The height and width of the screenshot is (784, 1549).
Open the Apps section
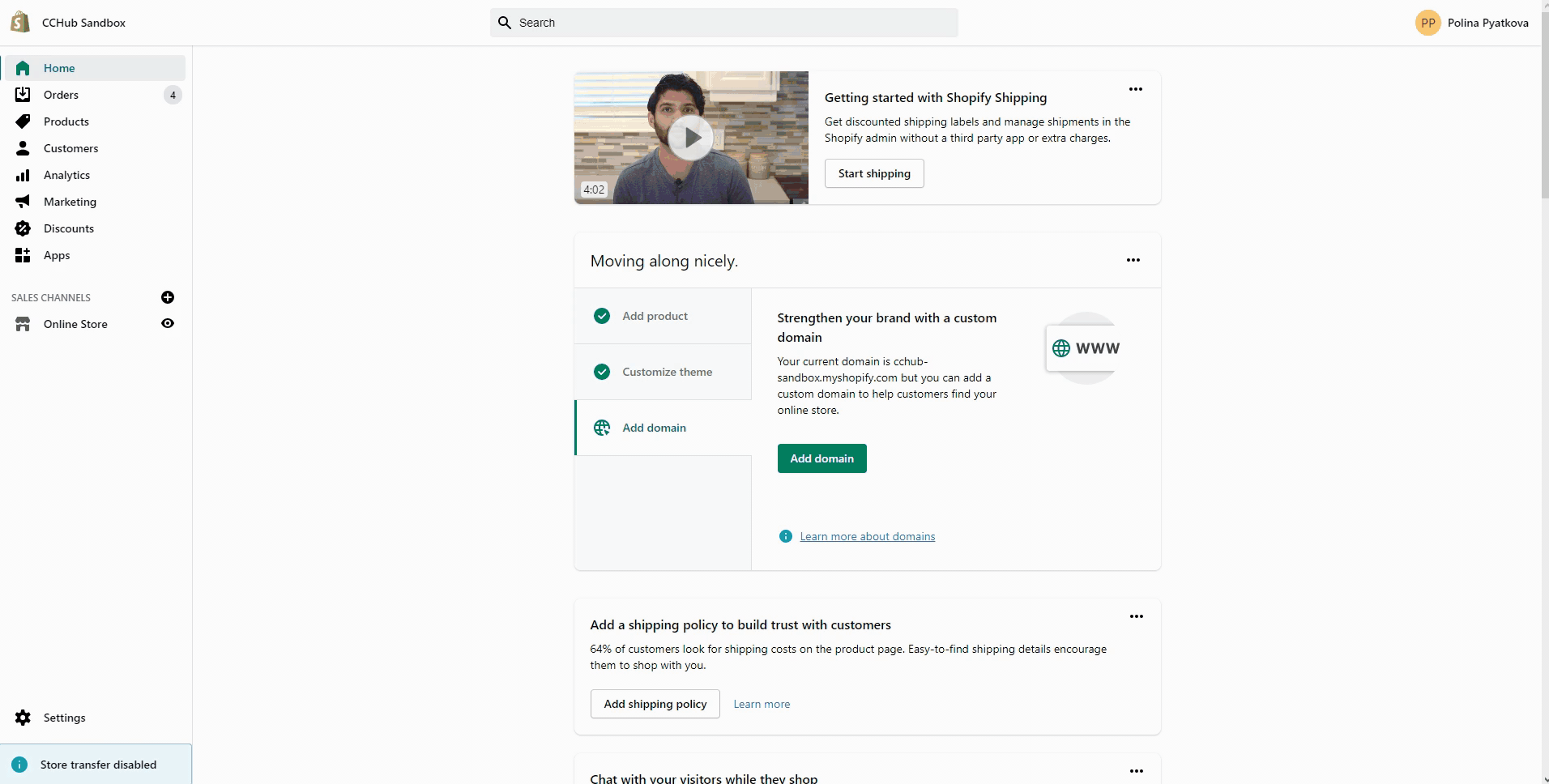point(56,255)
